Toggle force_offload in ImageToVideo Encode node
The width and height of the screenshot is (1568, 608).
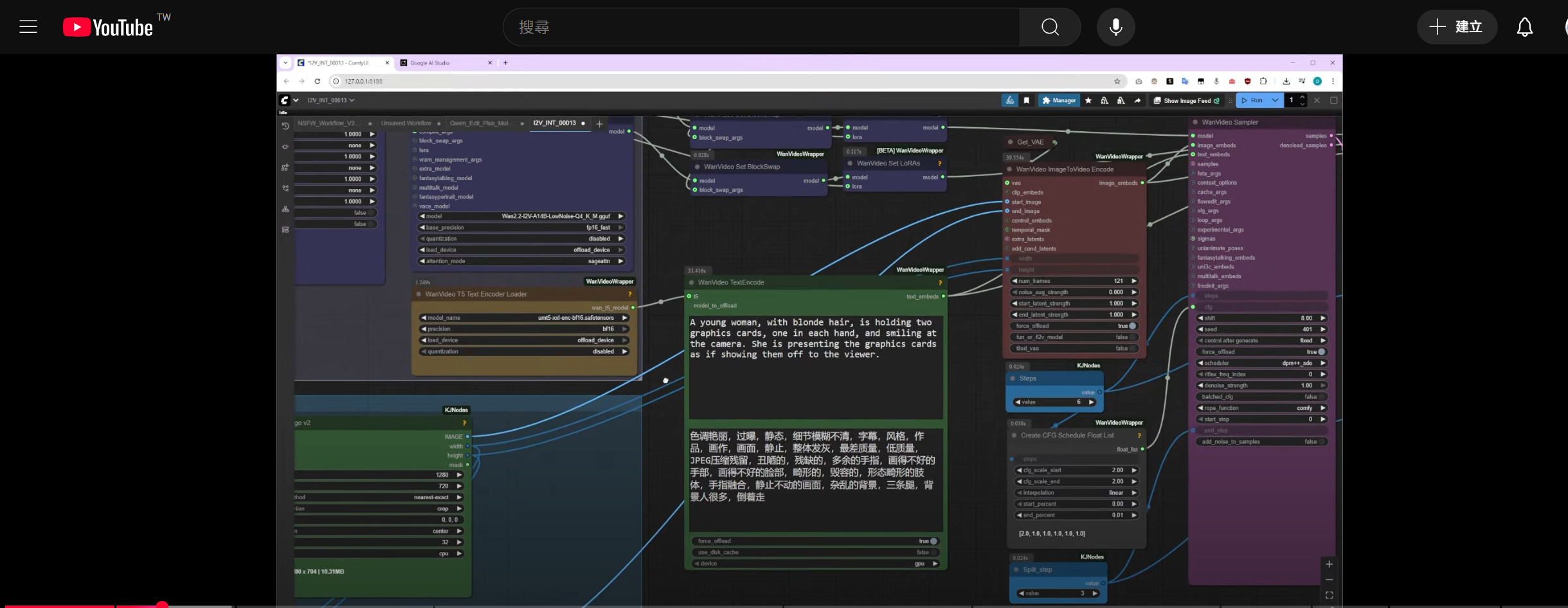[x=1132, y=326]
